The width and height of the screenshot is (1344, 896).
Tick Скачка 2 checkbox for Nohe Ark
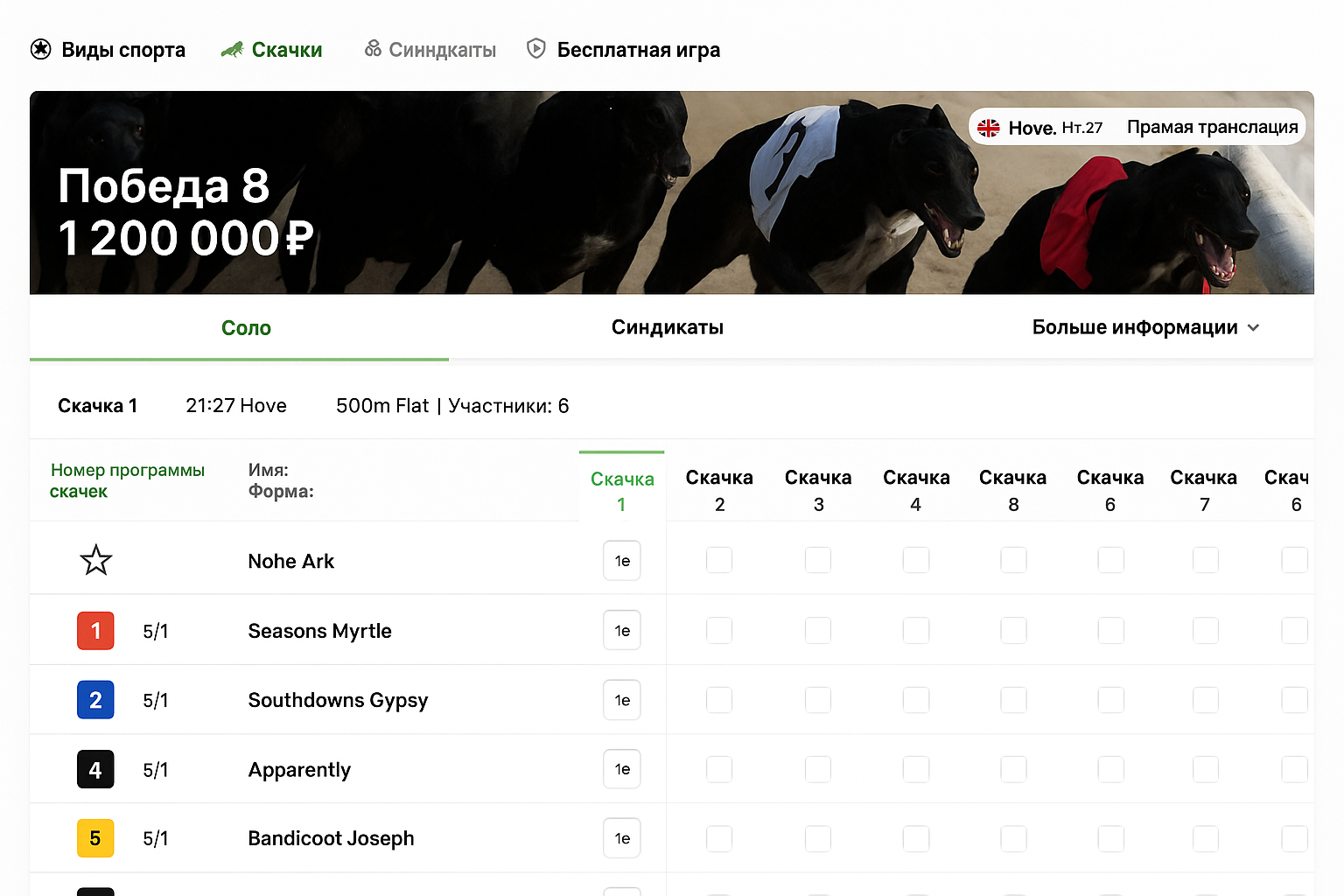click(719, 560)
